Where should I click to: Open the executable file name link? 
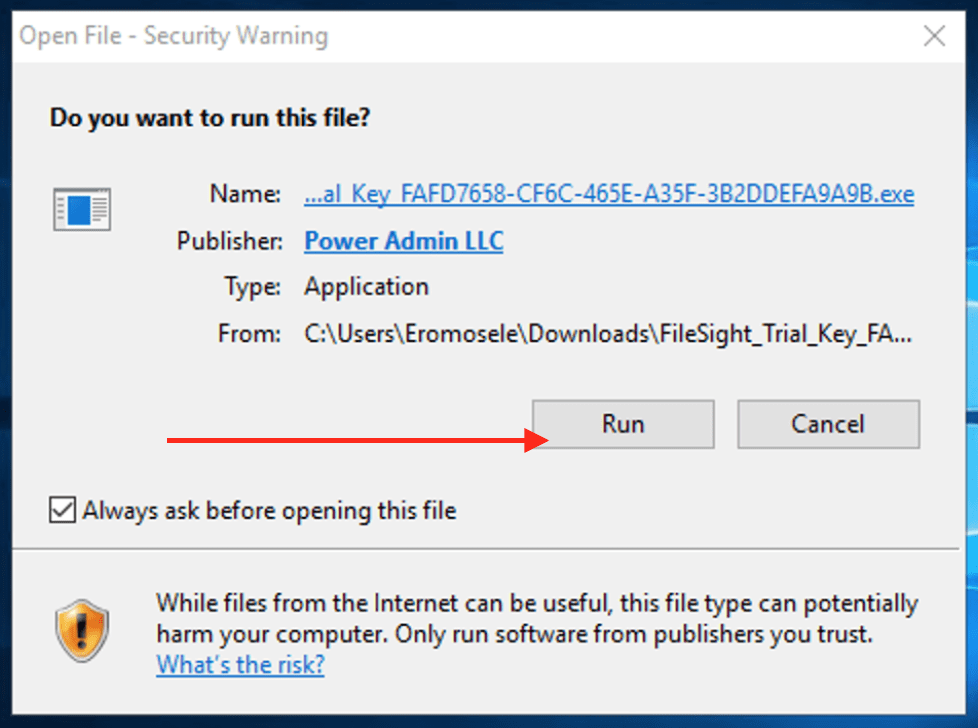(x=608, y=194)
